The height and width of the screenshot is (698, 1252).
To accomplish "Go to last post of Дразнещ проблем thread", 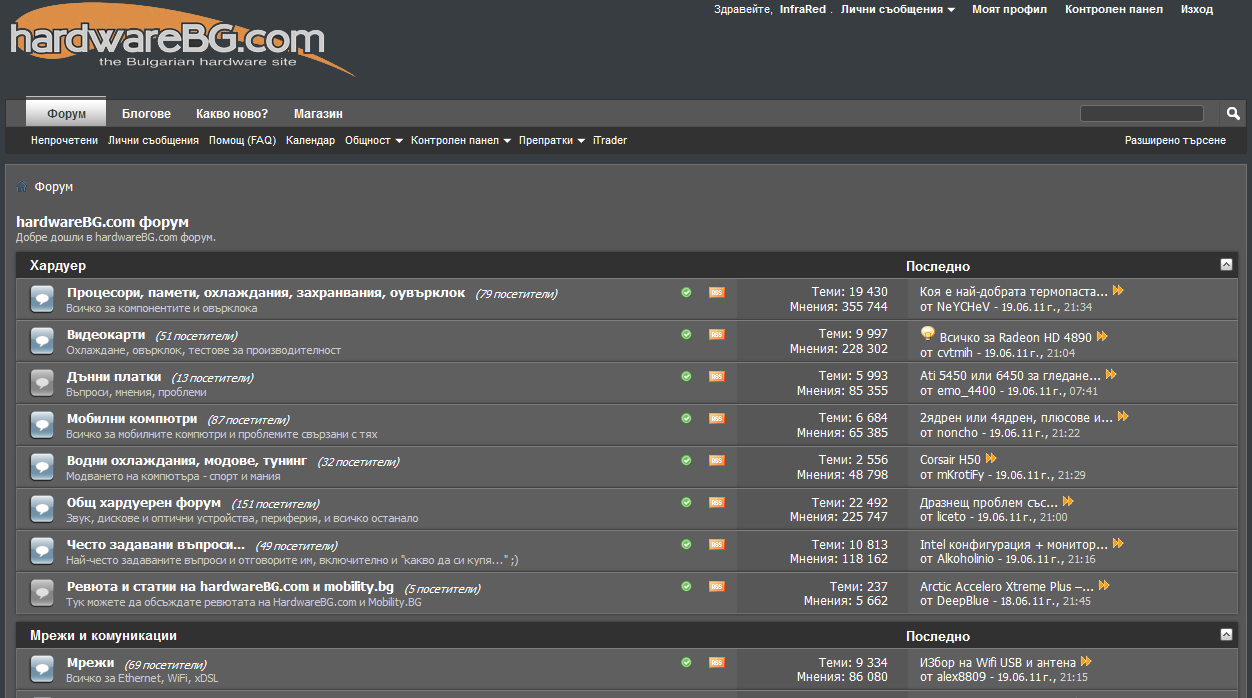I will coord(1068,501).
